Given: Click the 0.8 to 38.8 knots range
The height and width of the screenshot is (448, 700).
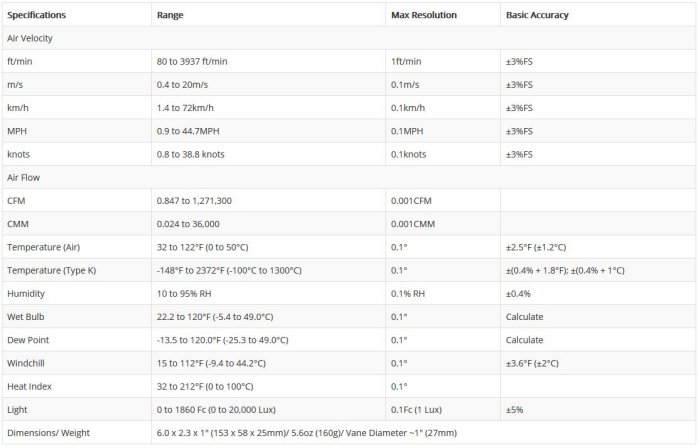Looking at the screenshot, I should click(x=196, y=154).
